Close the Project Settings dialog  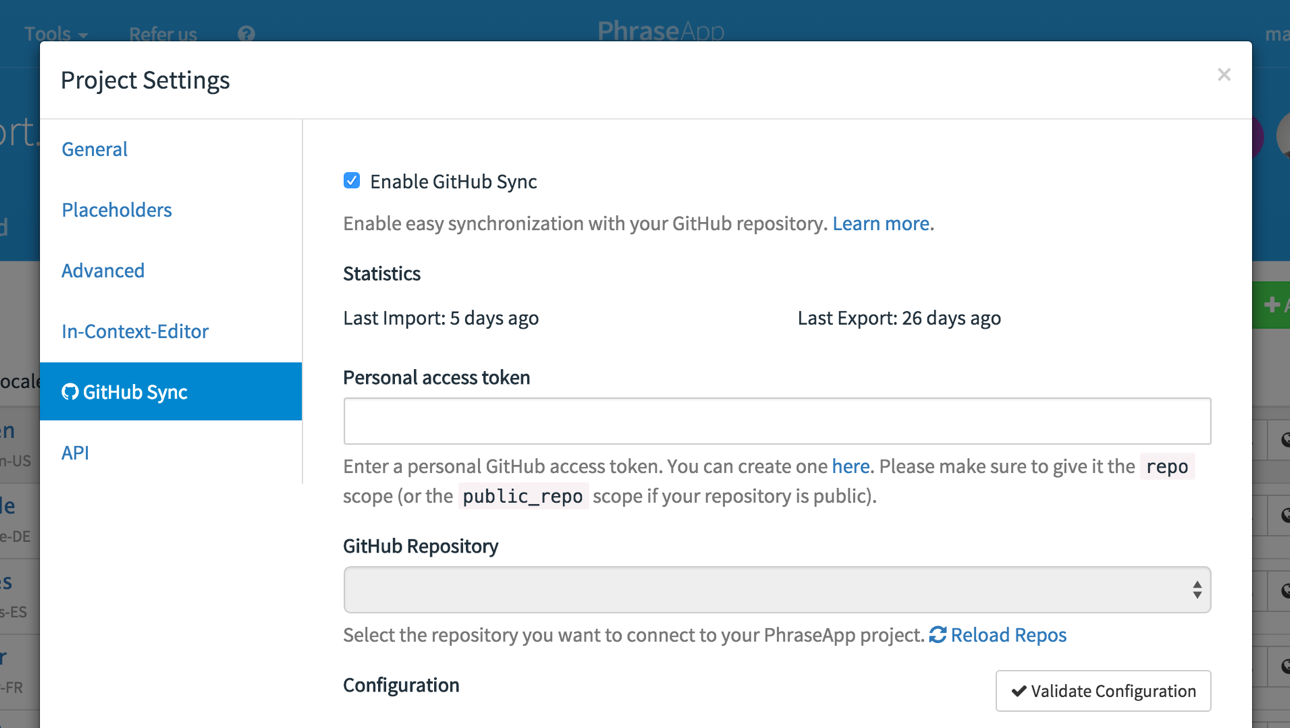click(1224, 75)
